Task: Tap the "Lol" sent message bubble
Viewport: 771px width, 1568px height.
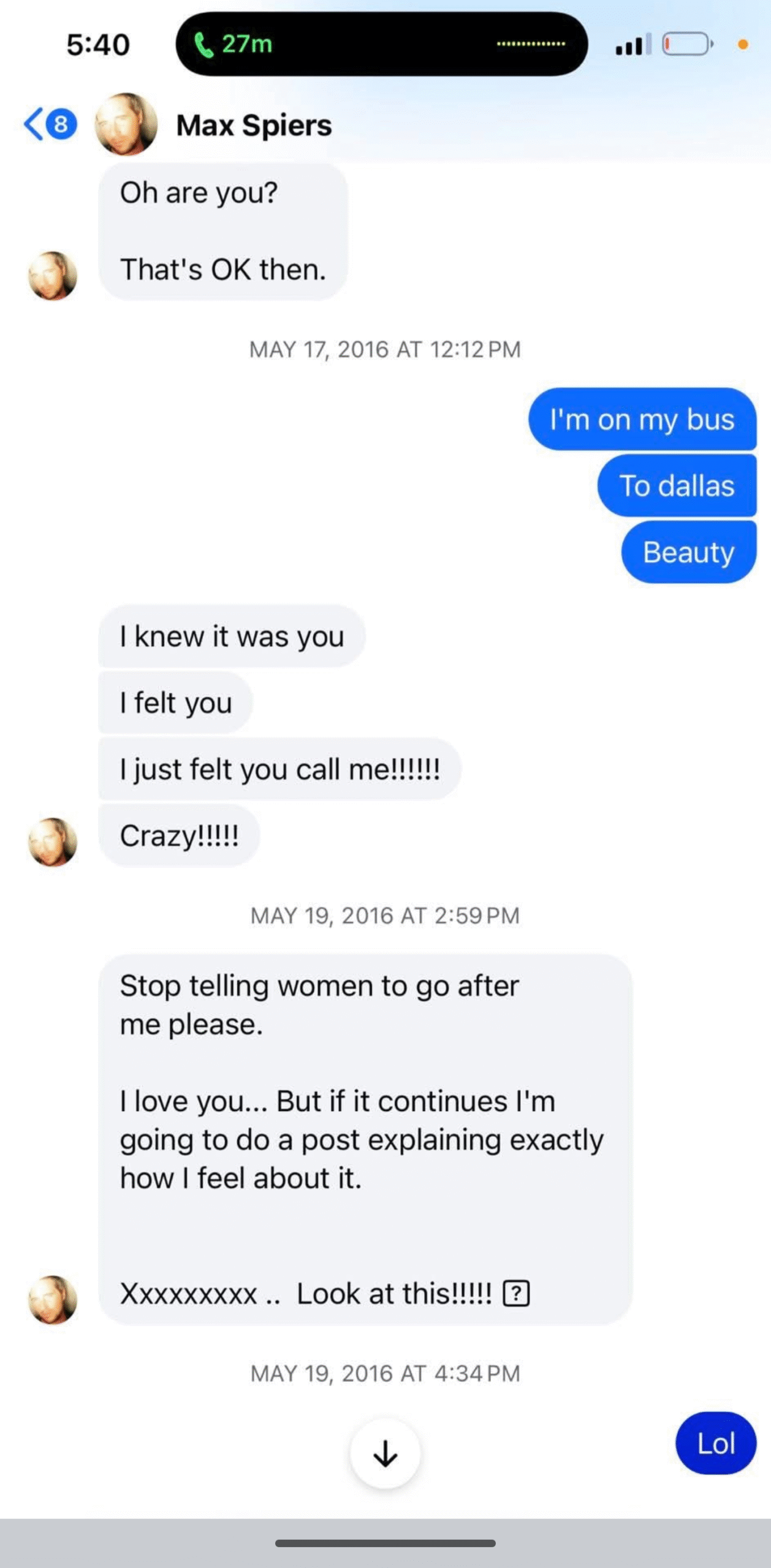Action: point(716,1444)
